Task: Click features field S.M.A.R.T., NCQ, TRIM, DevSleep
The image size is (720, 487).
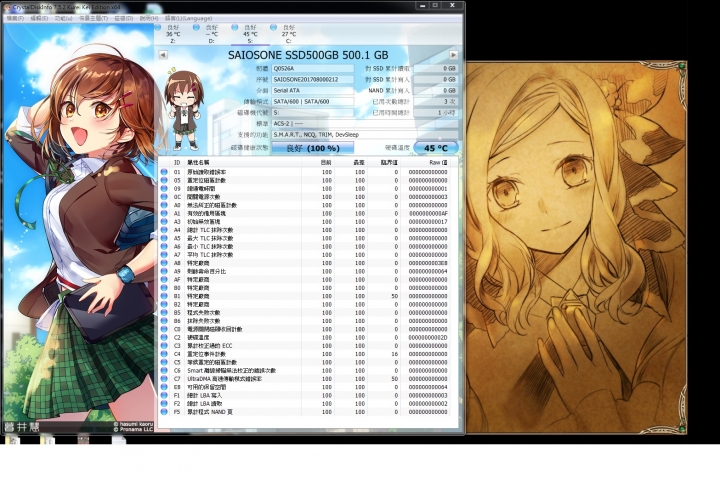Action: coord(365,134)
